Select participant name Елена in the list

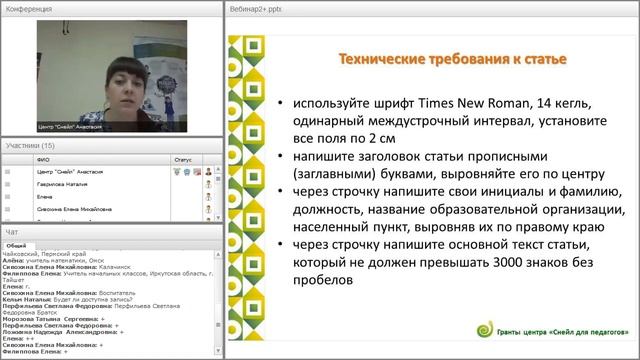click(x=44, y=197)
